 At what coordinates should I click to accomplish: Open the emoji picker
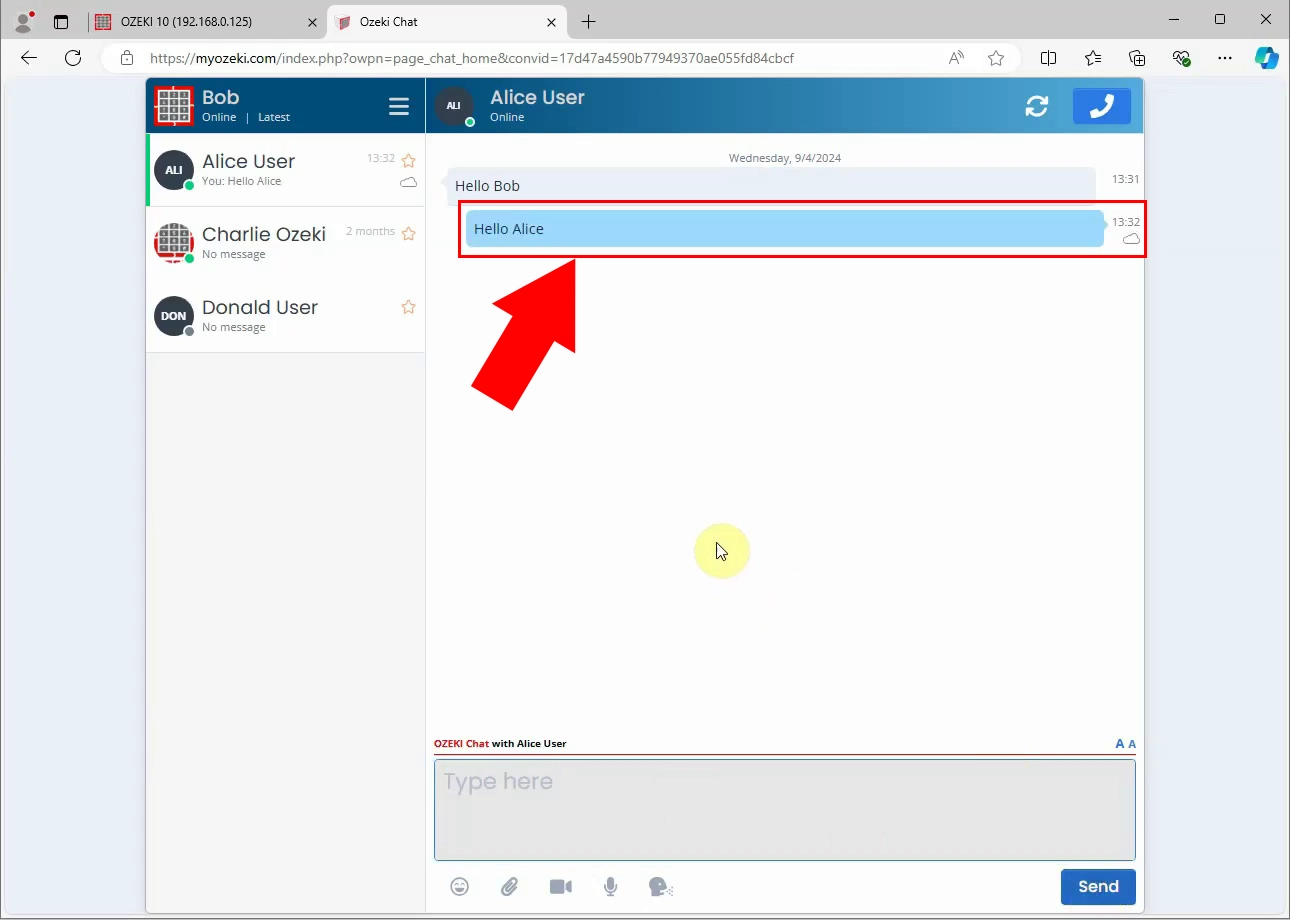(459, 886)
